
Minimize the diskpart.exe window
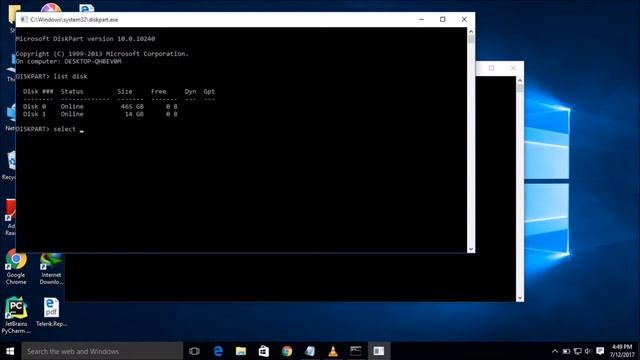click(x=422, y=19)
